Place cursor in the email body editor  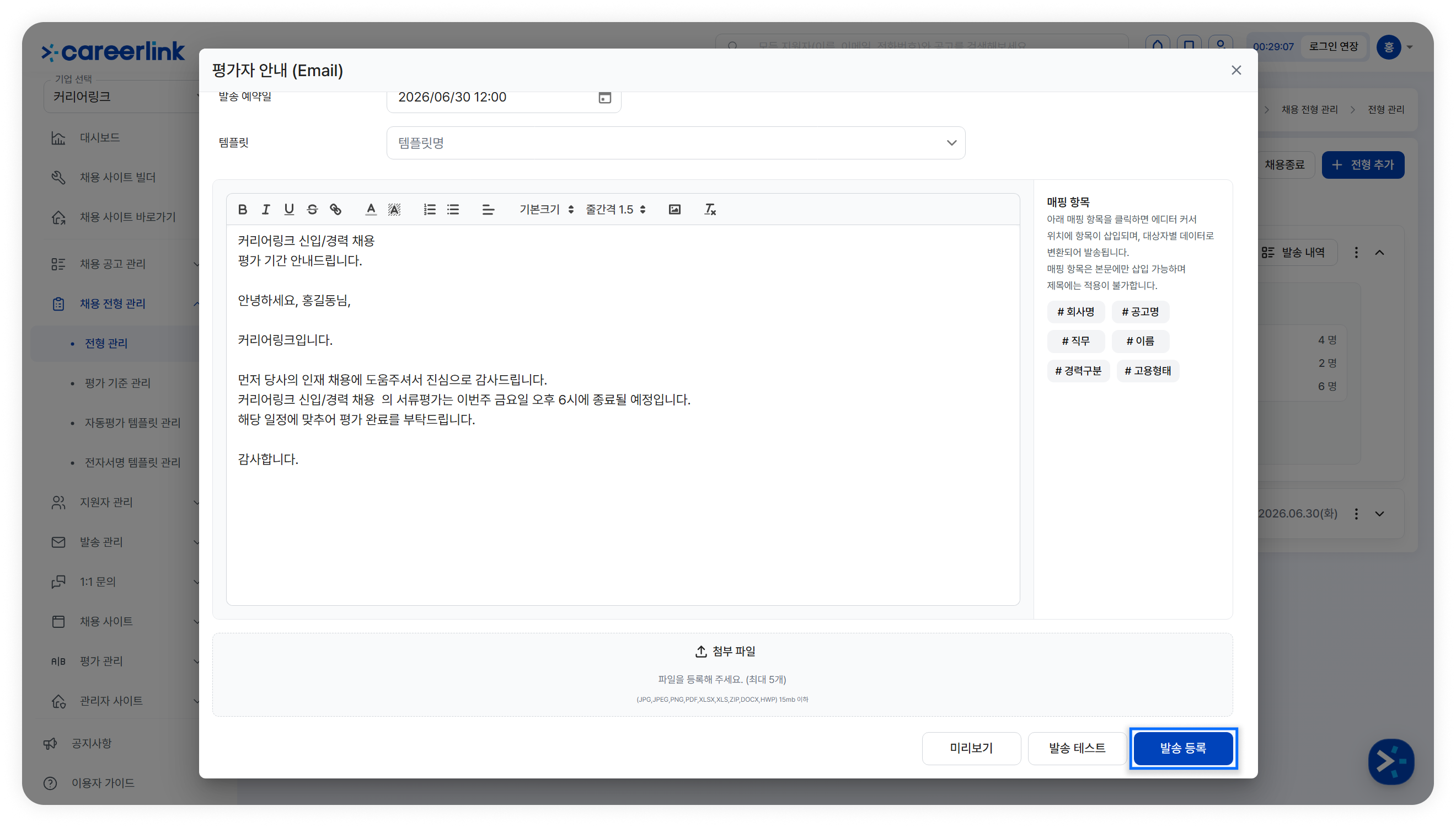(623, 415)
